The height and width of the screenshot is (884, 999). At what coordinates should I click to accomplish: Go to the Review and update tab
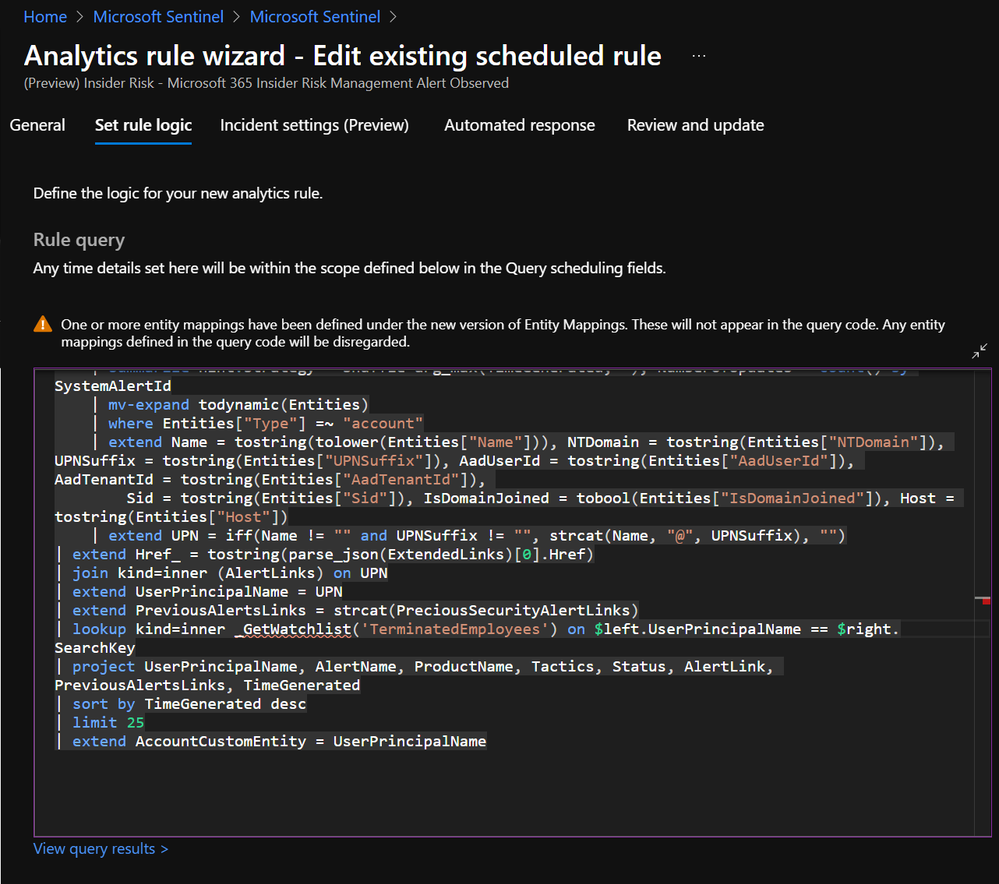point(695,126)
